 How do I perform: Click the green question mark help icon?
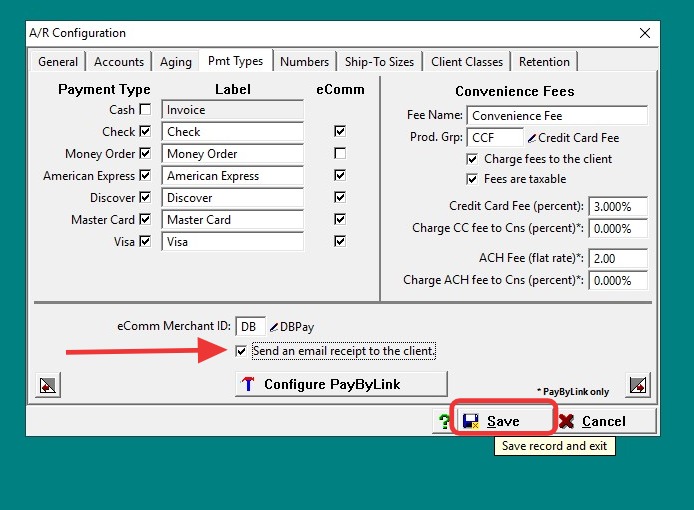pyautogui.click(x=443, y=421)
